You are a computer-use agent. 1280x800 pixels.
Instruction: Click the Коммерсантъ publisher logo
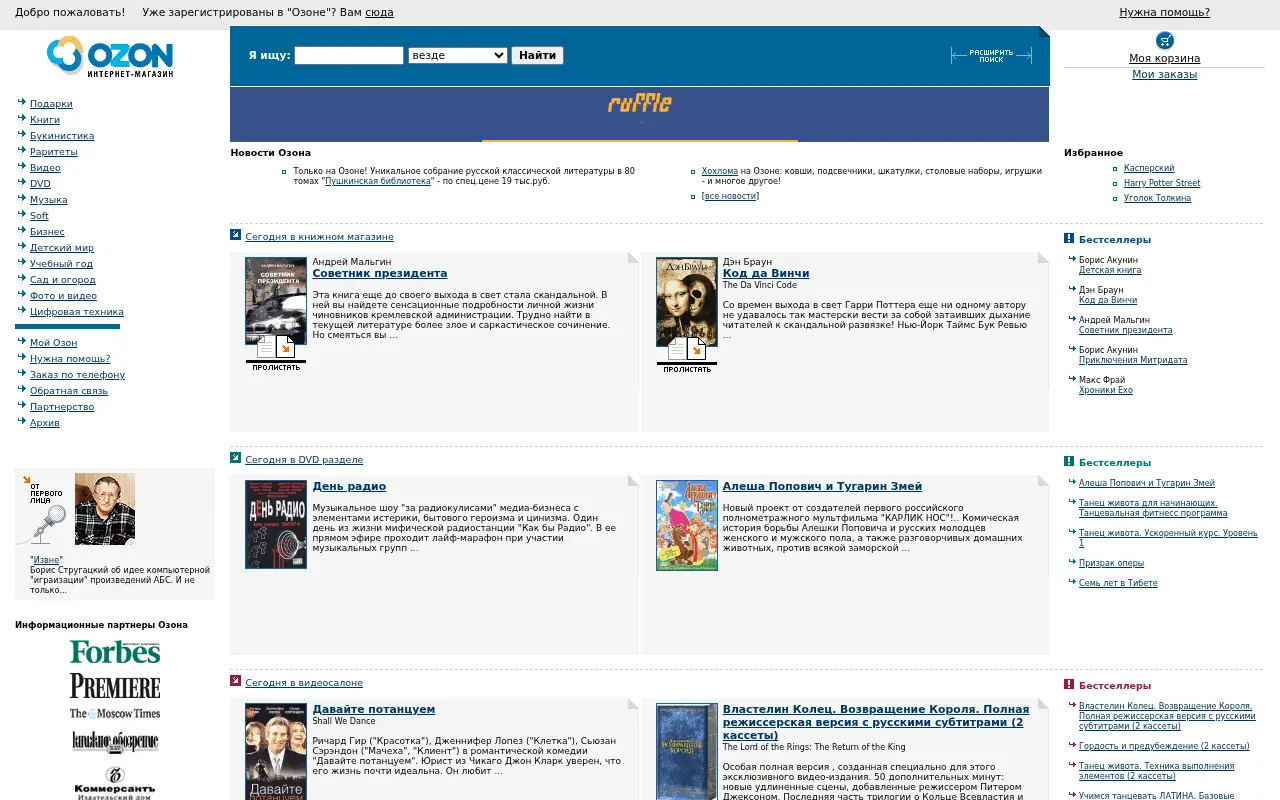[115, 783]
